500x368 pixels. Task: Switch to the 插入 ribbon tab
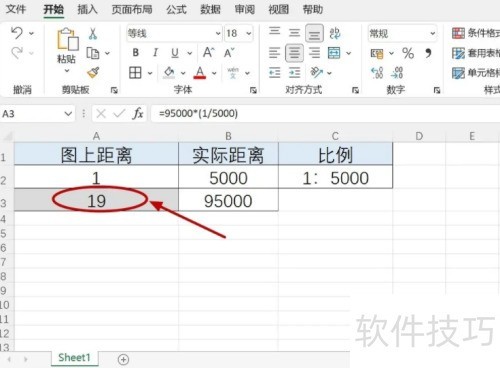87,9
